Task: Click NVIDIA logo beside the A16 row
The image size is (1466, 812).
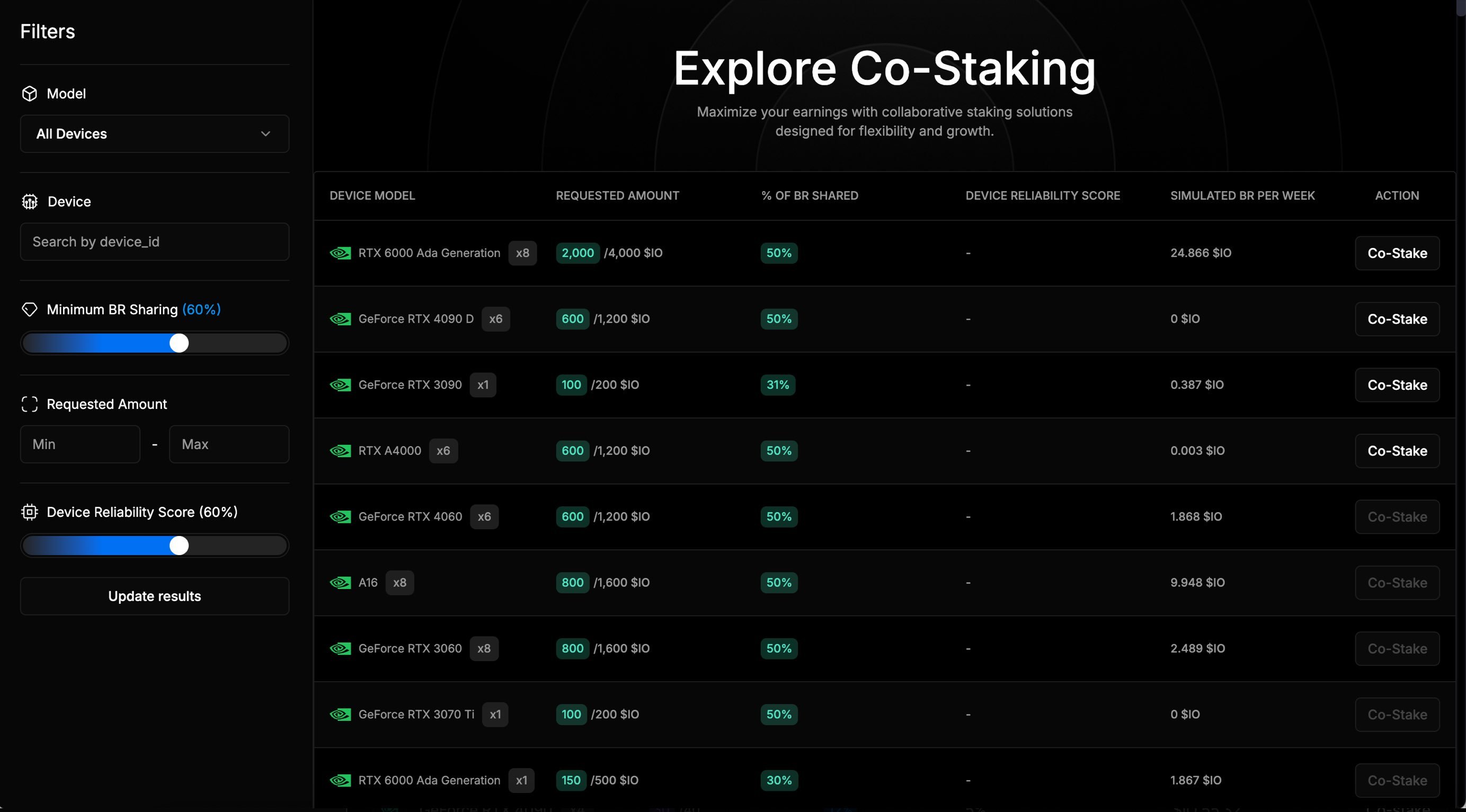Action: (340, 583)
